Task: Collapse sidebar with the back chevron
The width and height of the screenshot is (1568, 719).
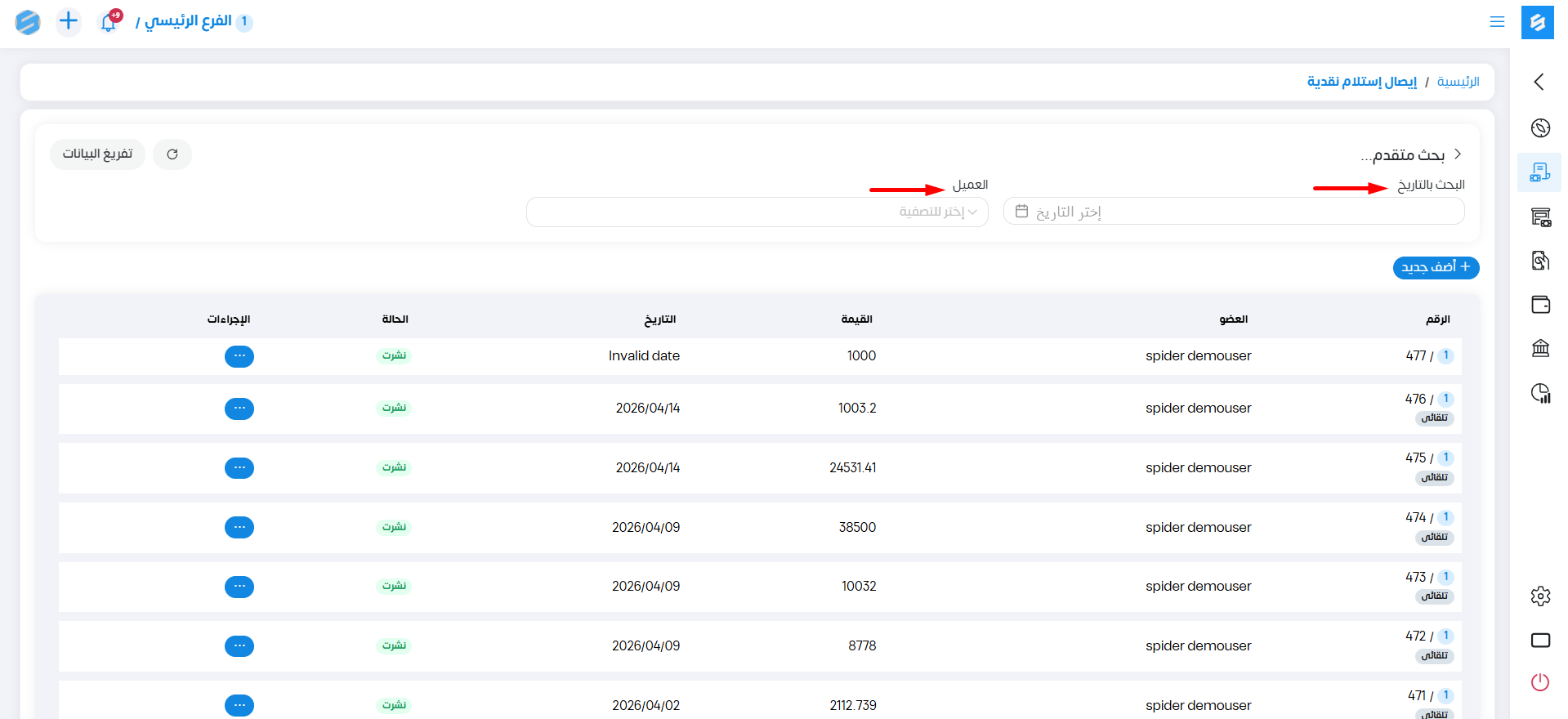Action: pyautogui.click(x=1539, y=82)
